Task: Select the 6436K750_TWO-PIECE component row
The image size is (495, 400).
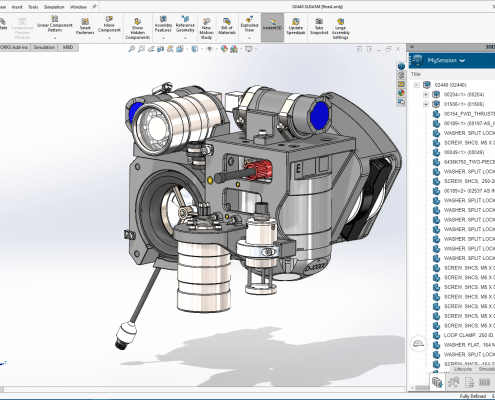Action: point(464,162)
